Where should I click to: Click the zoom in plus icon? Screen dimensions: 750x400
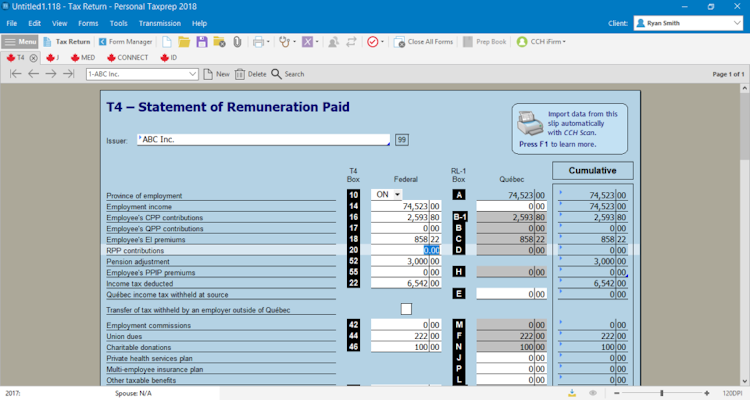[707, 393]
